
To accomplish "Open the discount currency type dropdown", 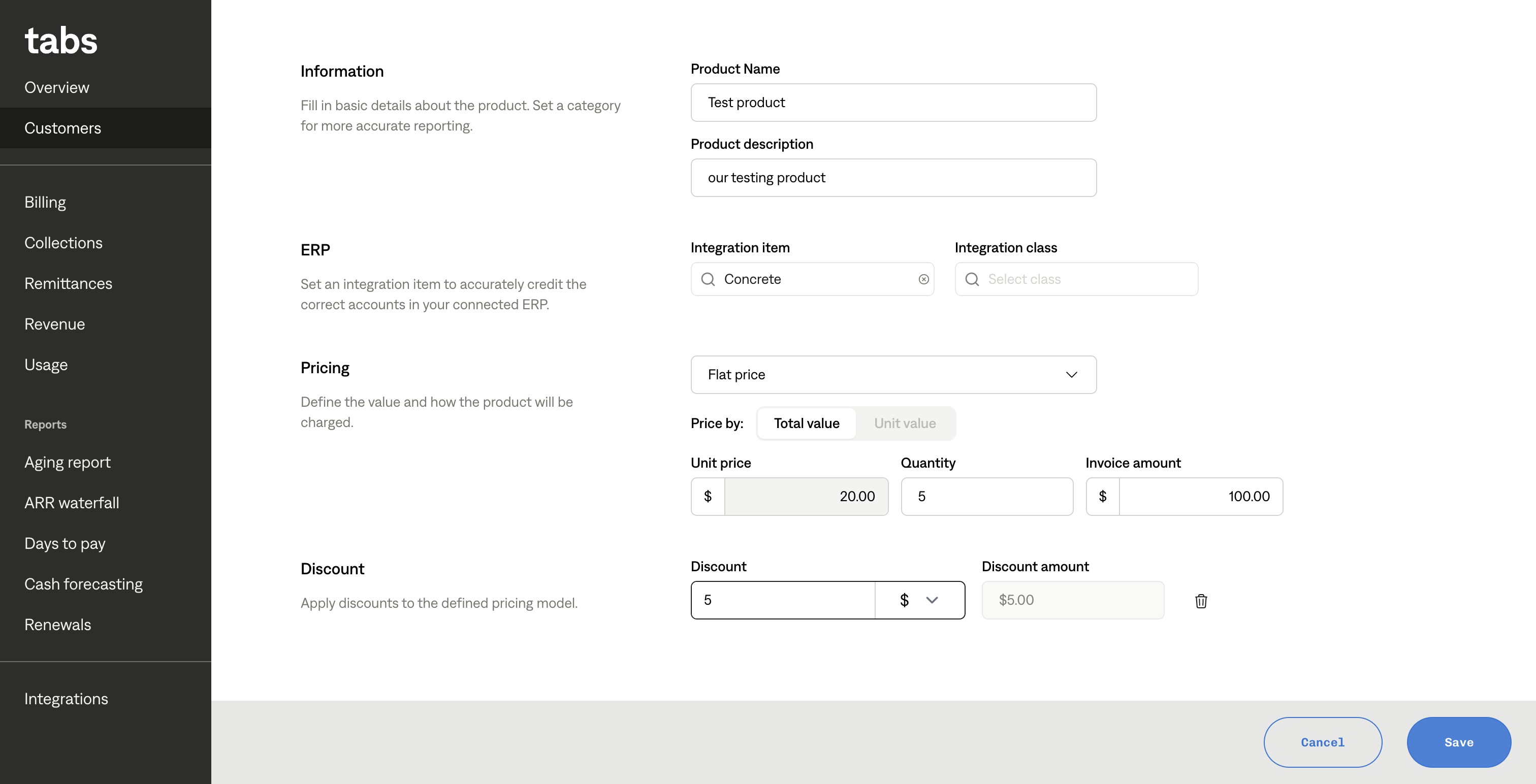I will pos(919,600).
